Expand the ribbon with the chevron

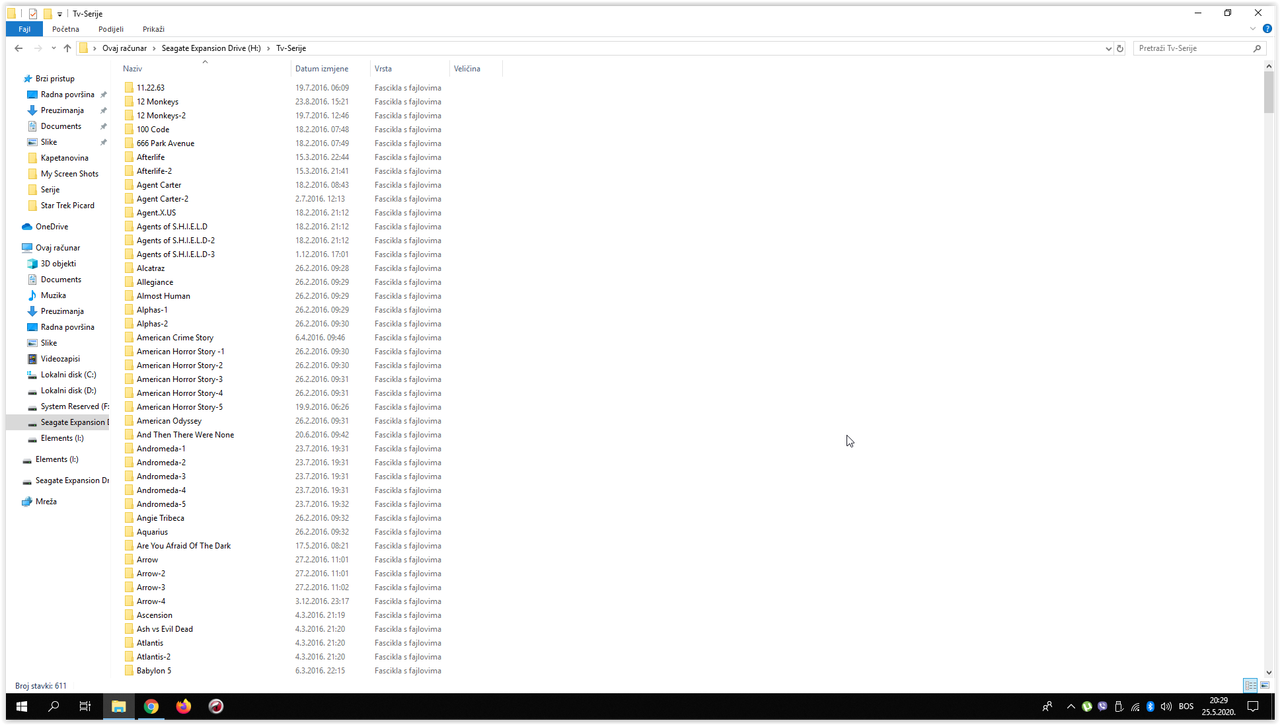click(x=1254, y=29)
